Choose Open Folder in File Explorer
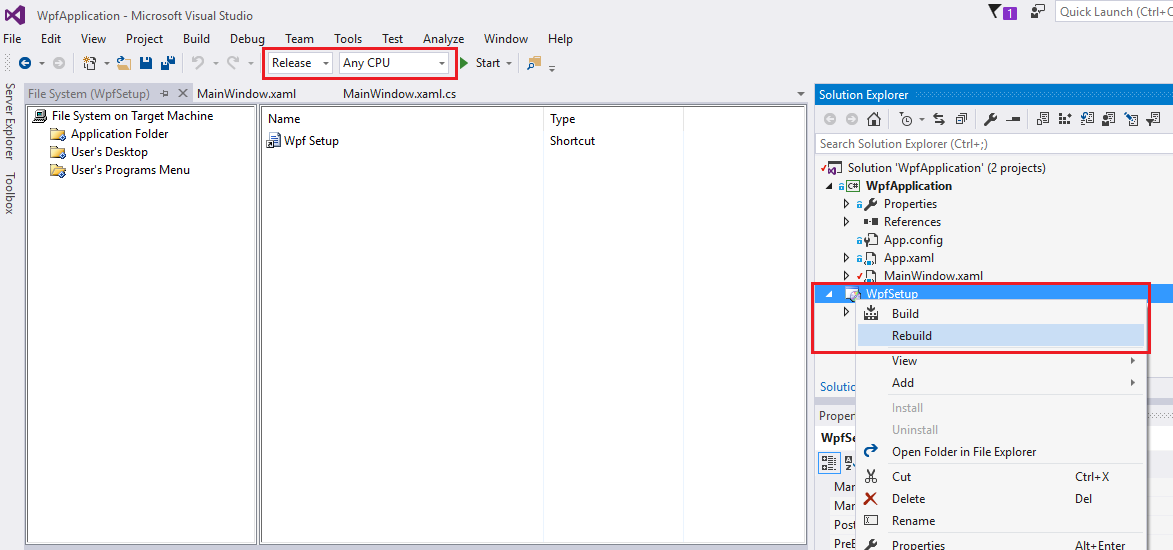The image size is (1173, 550). click(963, 452)
